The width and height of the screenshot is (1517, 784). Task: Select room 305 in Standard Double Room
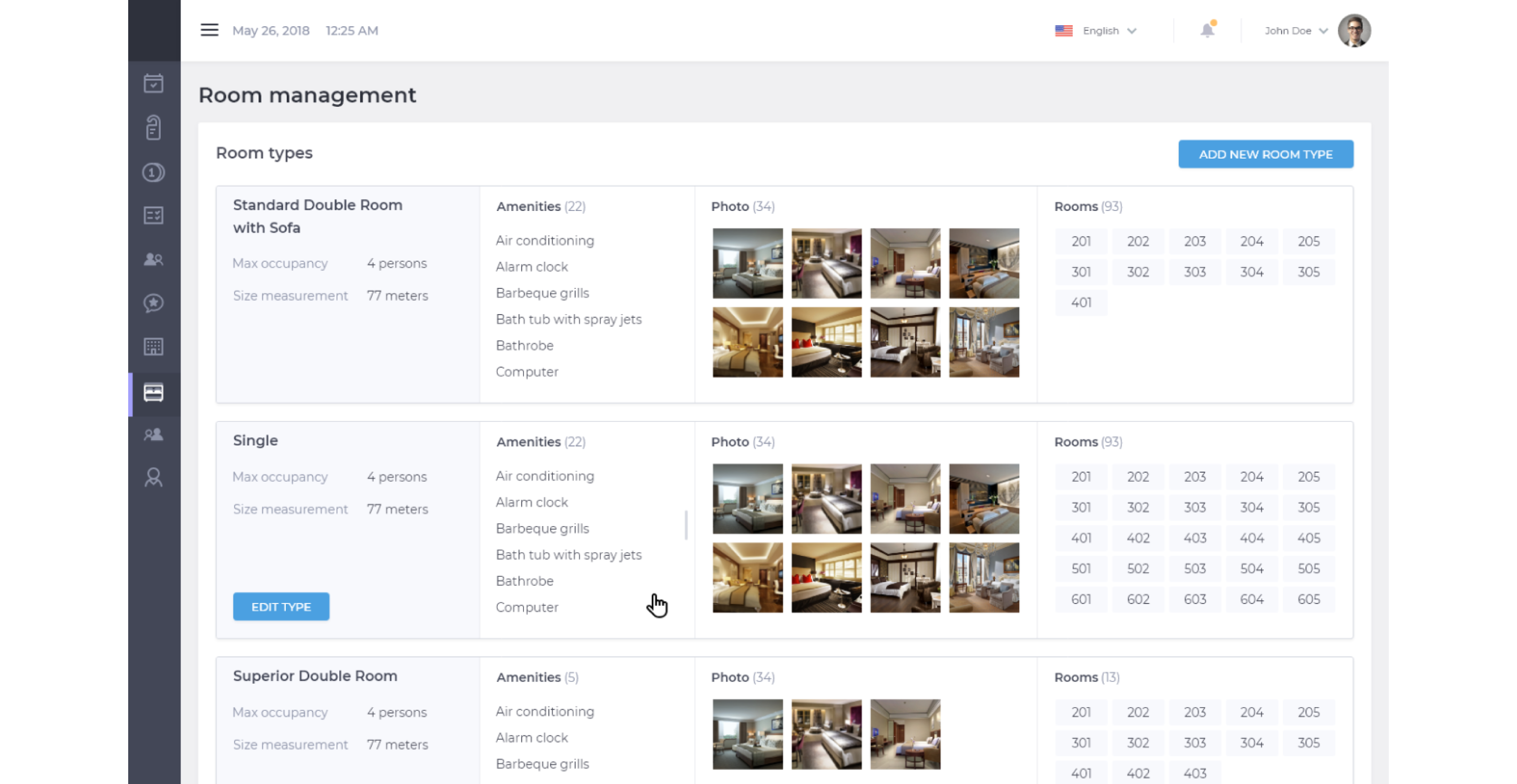[x=1309, y=272]
